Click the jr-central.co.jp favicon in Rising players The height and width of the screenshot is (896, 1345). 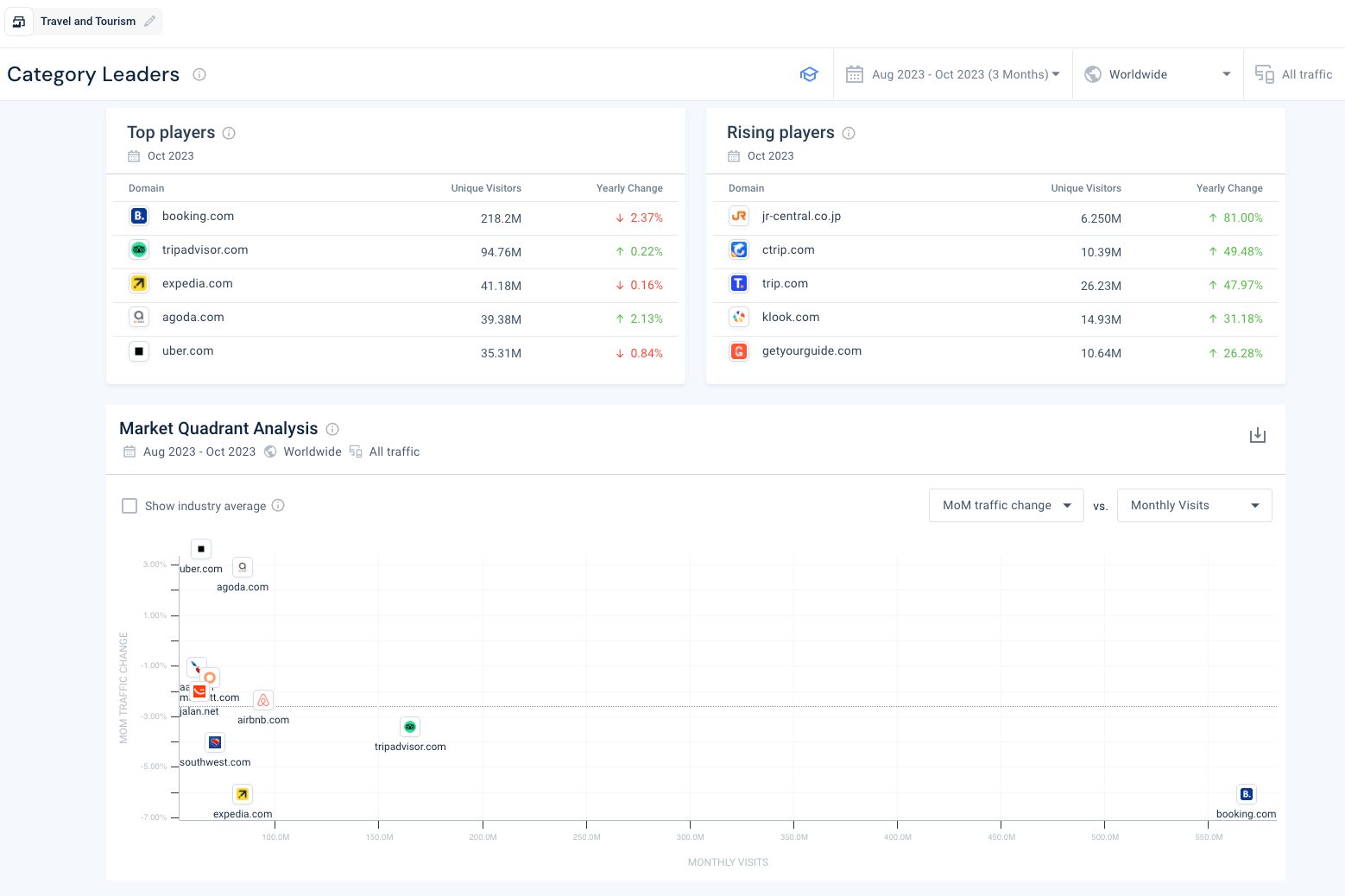739,216
